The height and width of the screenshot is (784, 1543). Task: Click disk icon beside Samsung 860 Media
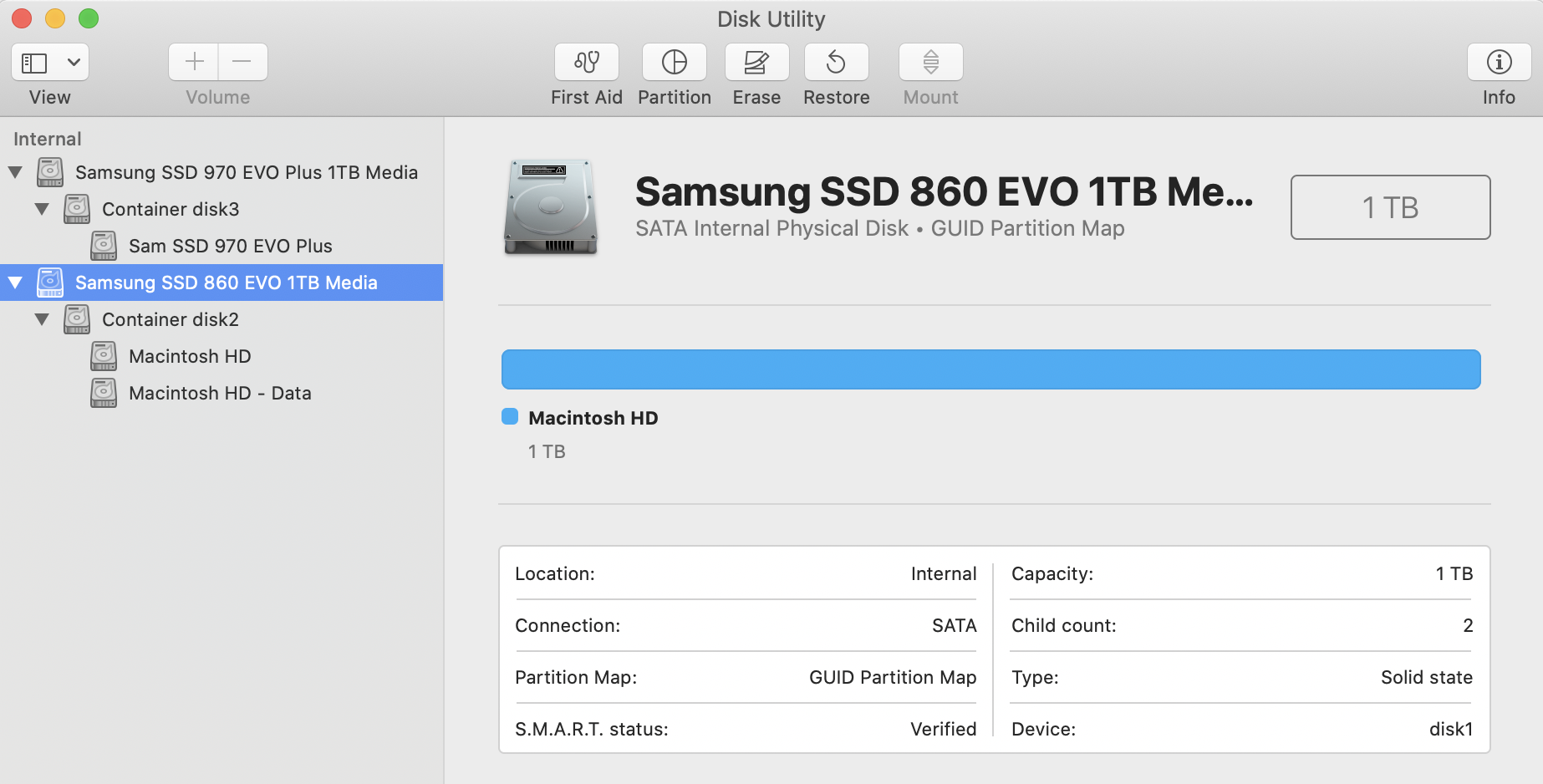coord(50,283)
